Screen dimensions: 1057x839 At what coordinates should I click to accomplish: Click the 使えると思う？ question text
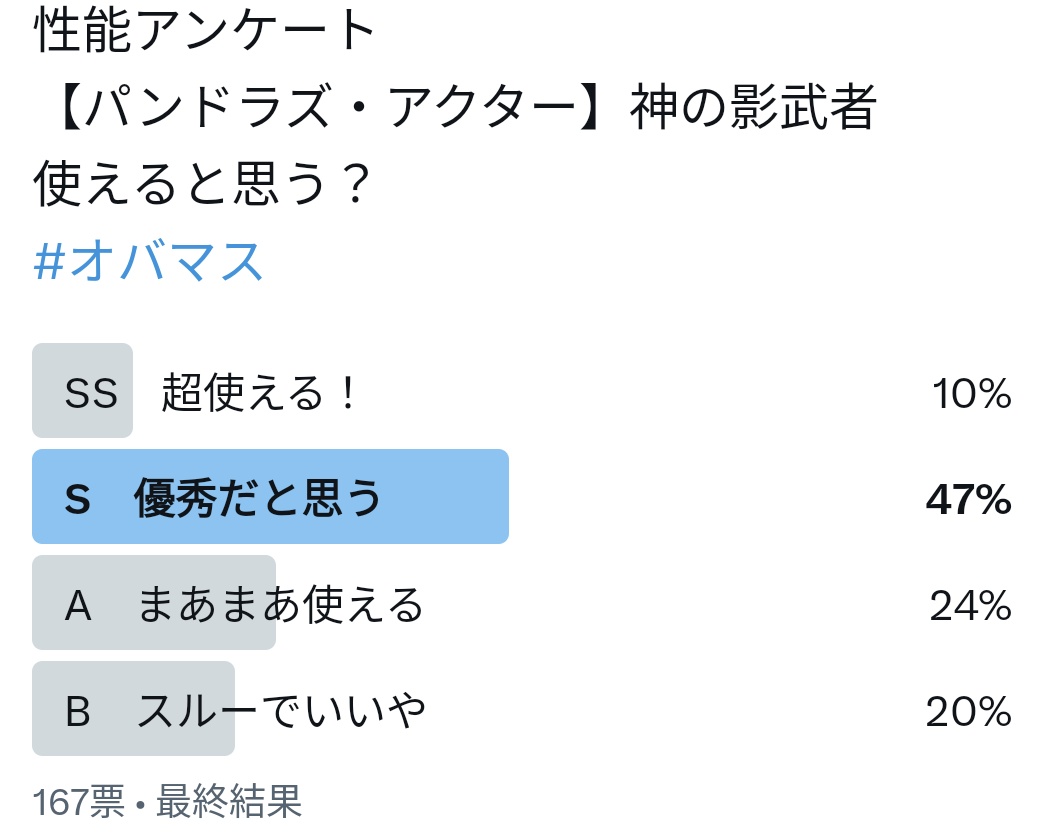(x=202, y=183)
